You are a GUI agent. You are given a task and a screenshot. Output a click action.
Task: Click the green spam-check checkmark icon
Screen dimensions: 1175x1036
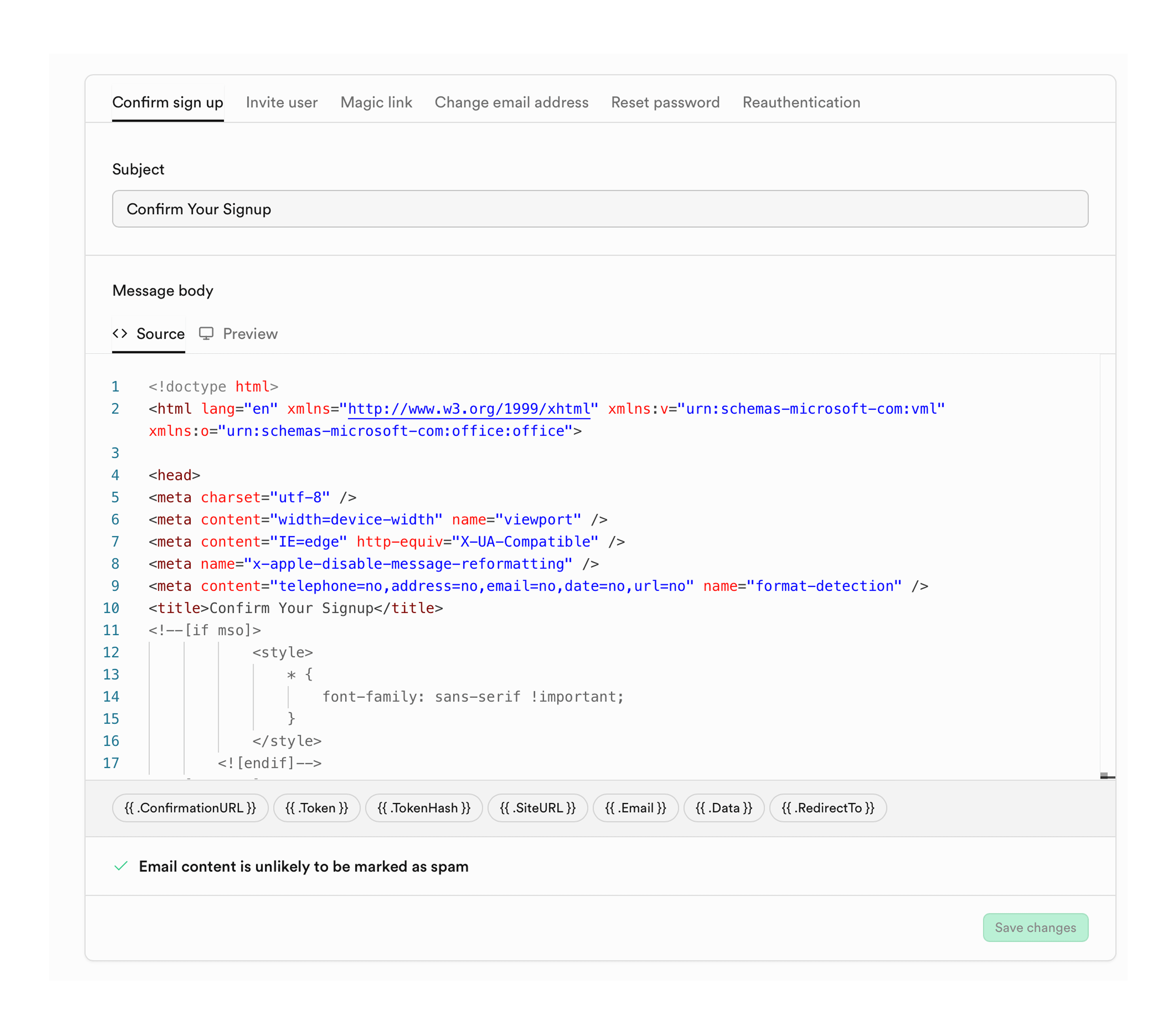[x=121, y=866]
